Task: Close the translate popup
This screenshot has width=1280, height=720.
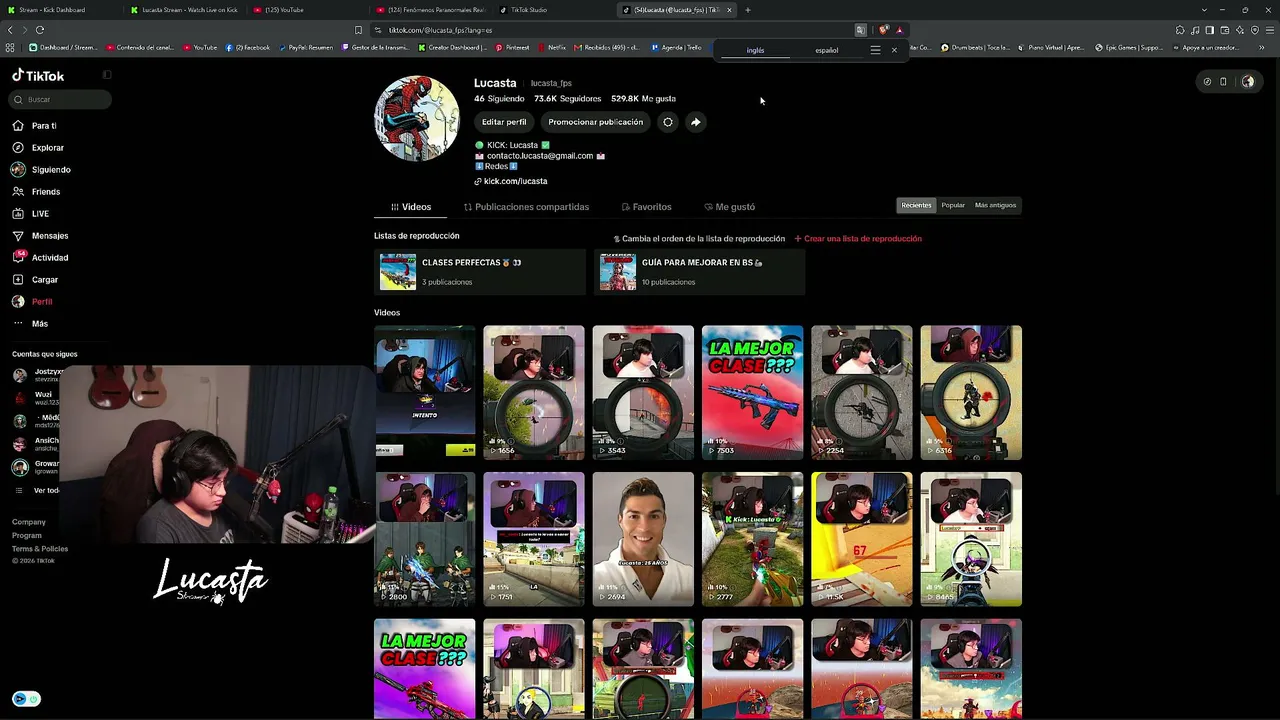Action: (x=894, y=50)
